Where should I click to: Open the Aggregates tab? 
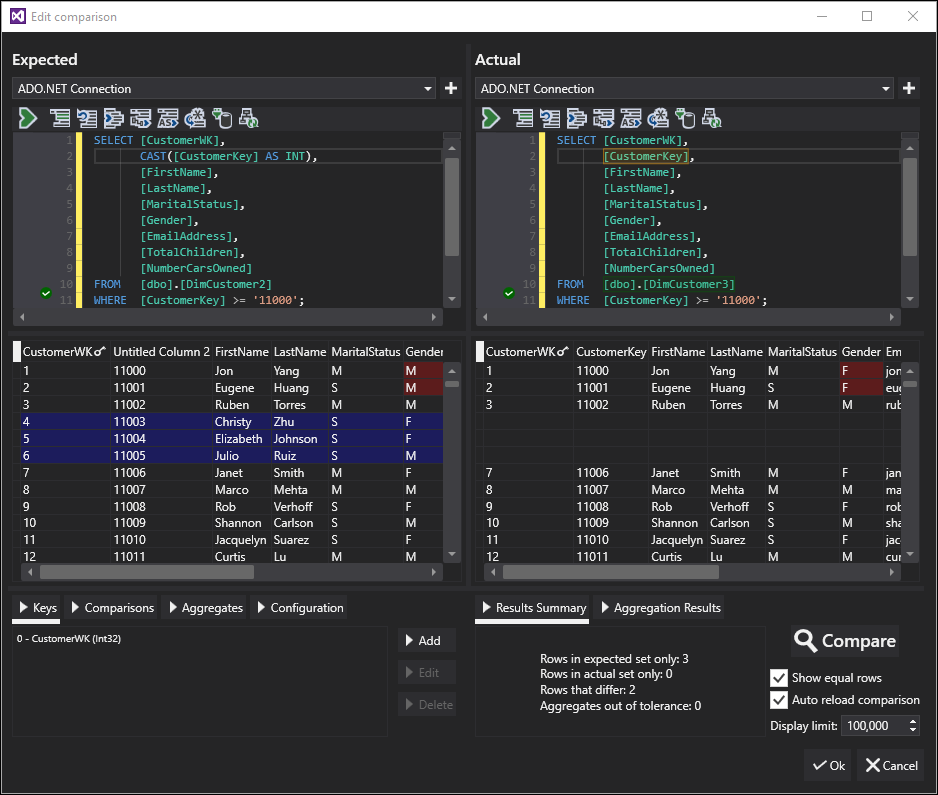tap(205, 608)
